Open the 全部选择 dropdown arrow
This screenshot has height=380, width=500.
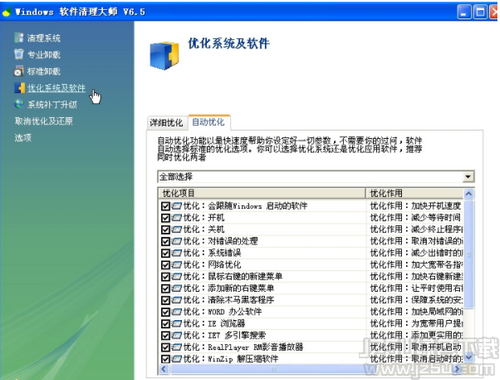pyautogui.click(x=468, y=177)
